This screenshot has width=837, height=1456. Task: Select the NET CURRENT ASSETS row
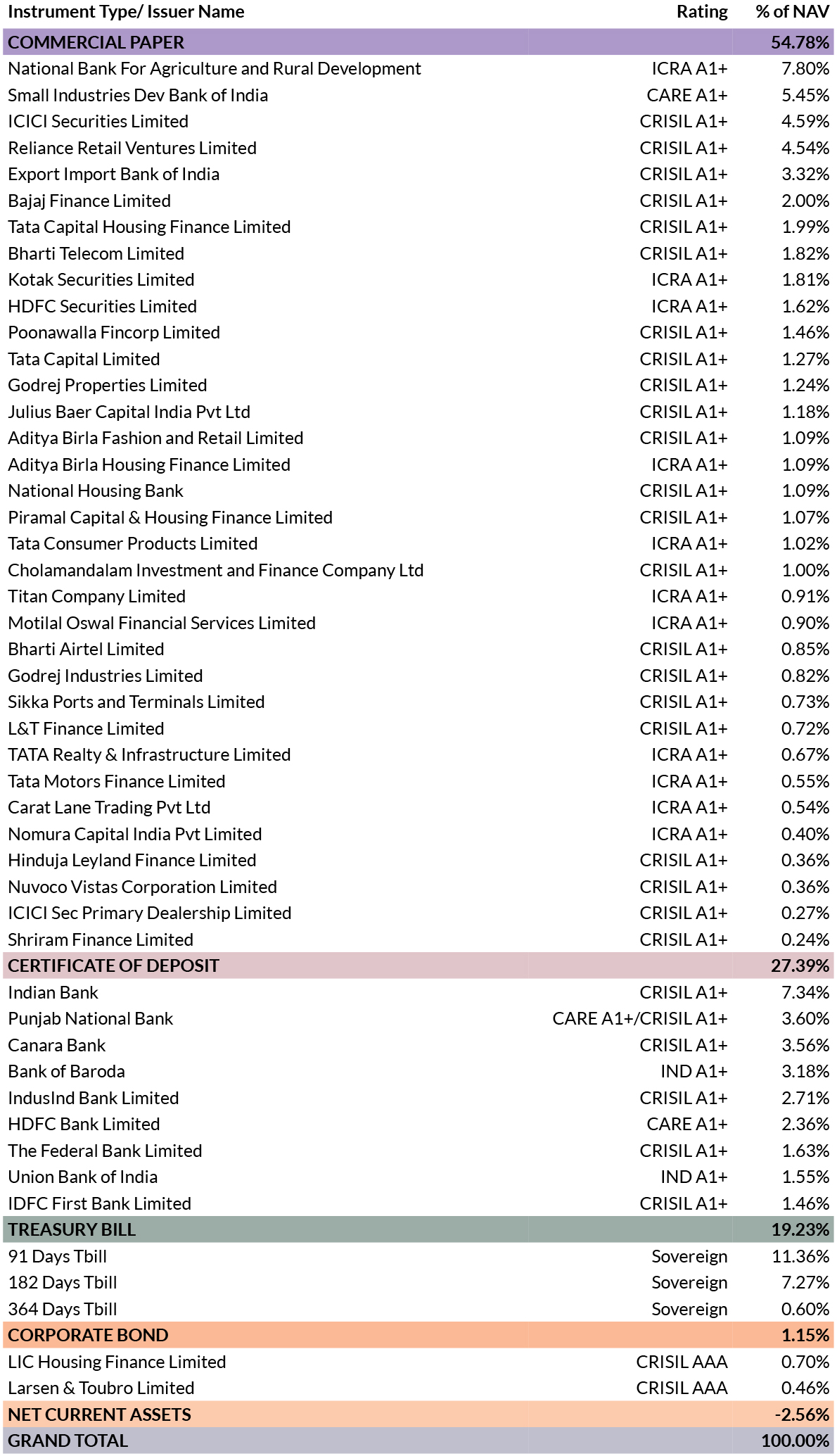click(x=419, y=1414)
